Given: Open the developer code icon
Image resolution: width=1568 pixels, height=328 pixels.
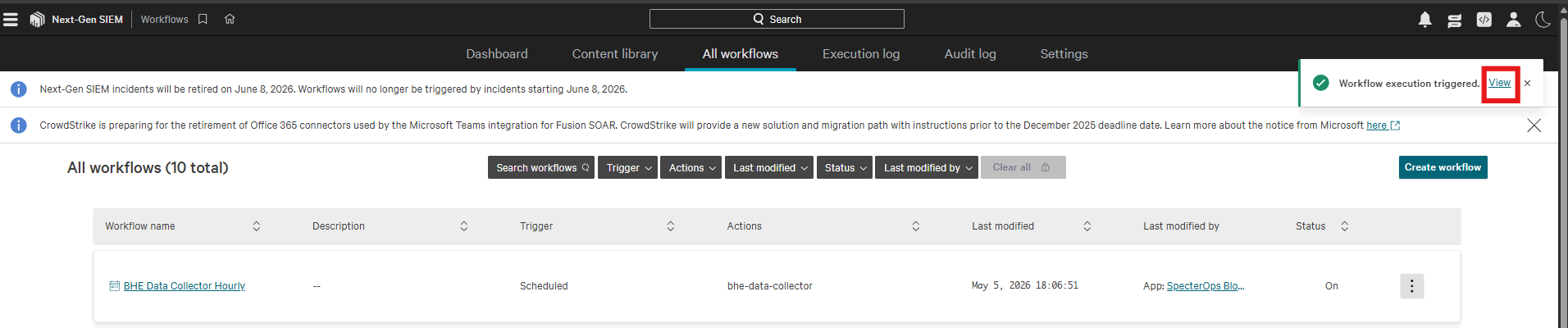Looking at the screenshot, I should coord(1484,20).
